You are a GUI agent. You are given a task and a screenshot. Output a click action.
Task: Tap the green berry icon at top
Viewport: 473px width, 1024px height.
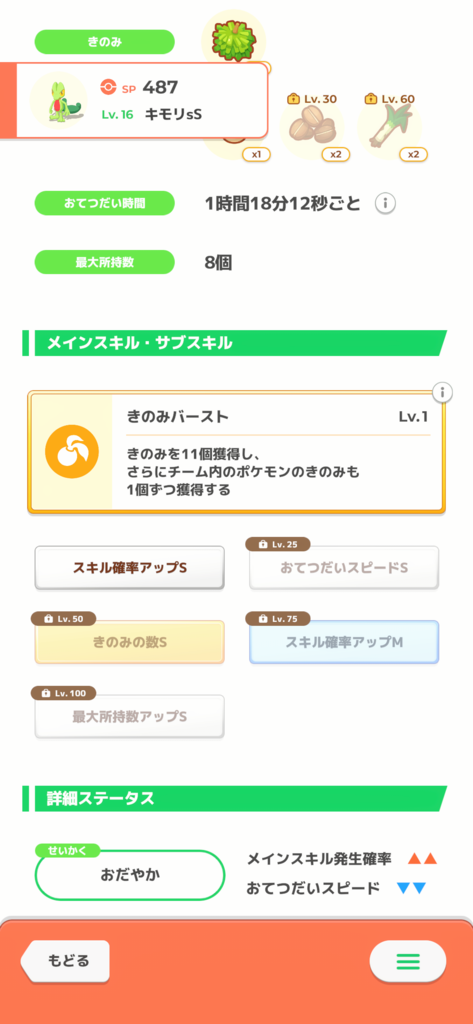(233, 39)
